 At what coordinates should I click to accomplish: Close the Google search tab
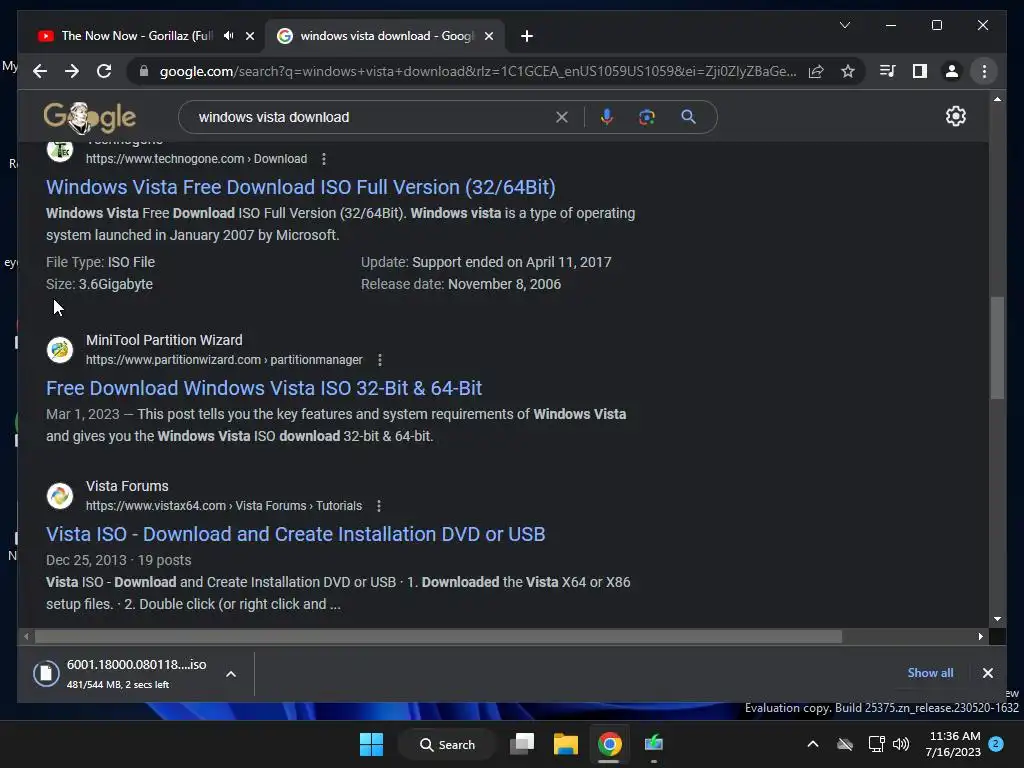(x=488, y=36)
